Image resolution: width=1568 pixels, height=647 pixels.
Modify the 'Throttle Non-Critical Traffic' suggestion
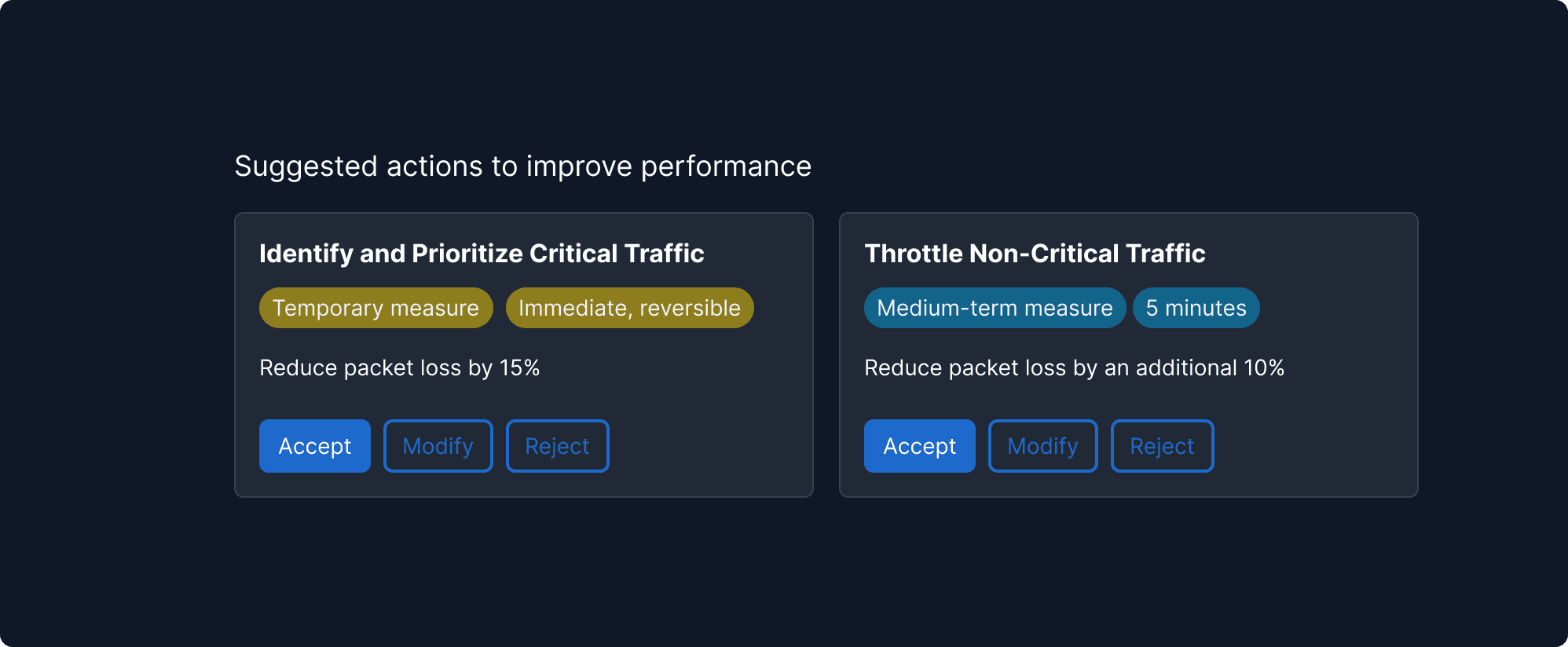[x=1042, y=445]
